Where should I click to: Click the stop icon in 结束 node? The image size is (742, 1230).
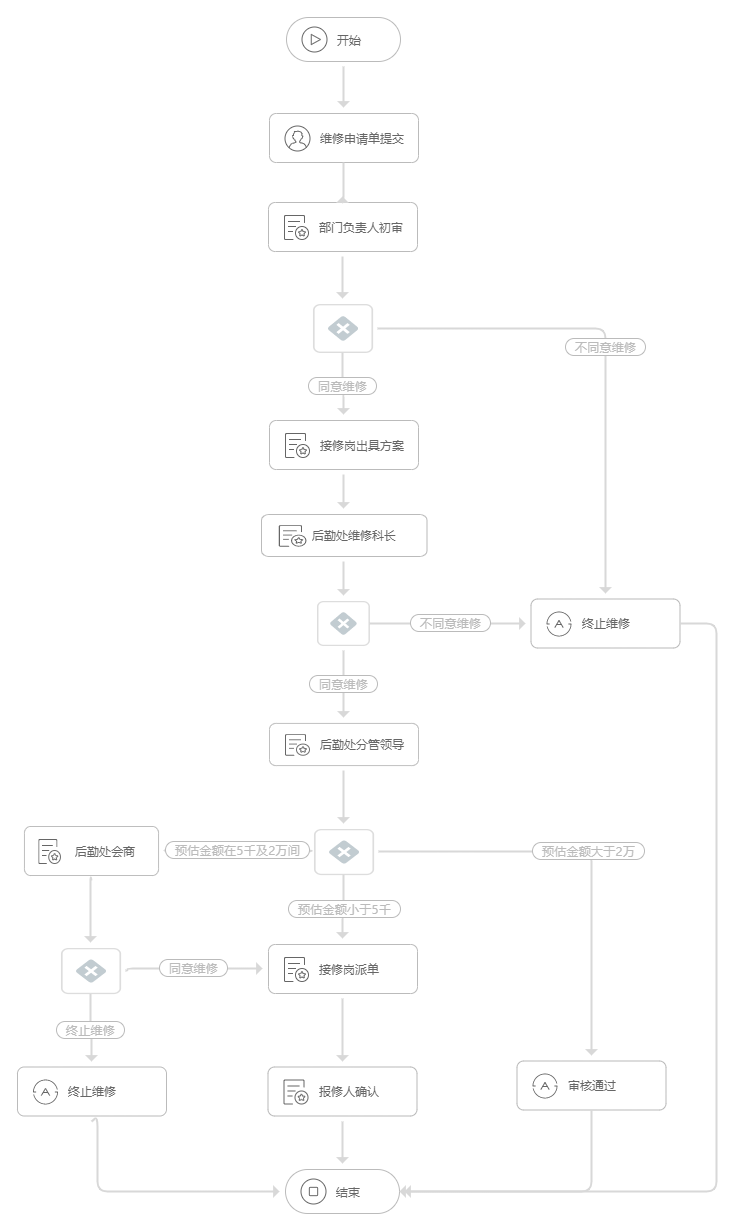[x=313, y=1191]
